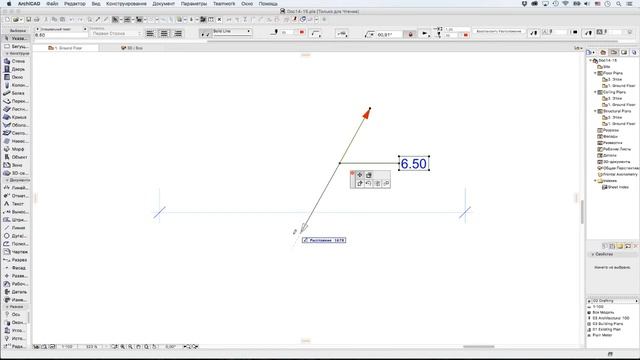The width and height of the screenshot is (640, 360).
Task: Open Разрезы in the navigator tree
Action: tap(608, 130)
